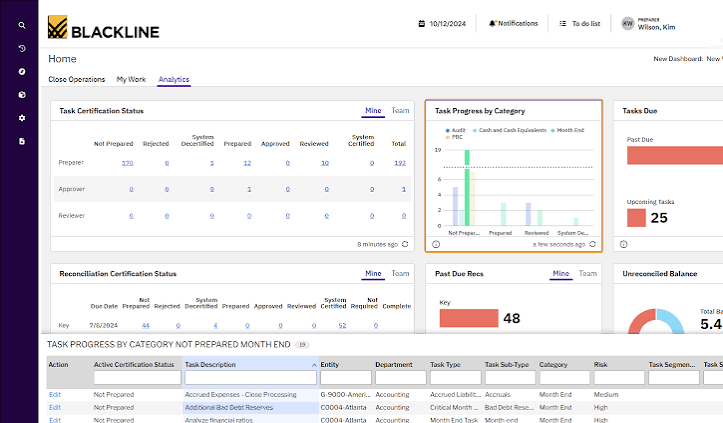The height and width of the screenshot is (423, 723).
Task: Select Team in Past Due Recs
Action: click(x=587, y=274)
